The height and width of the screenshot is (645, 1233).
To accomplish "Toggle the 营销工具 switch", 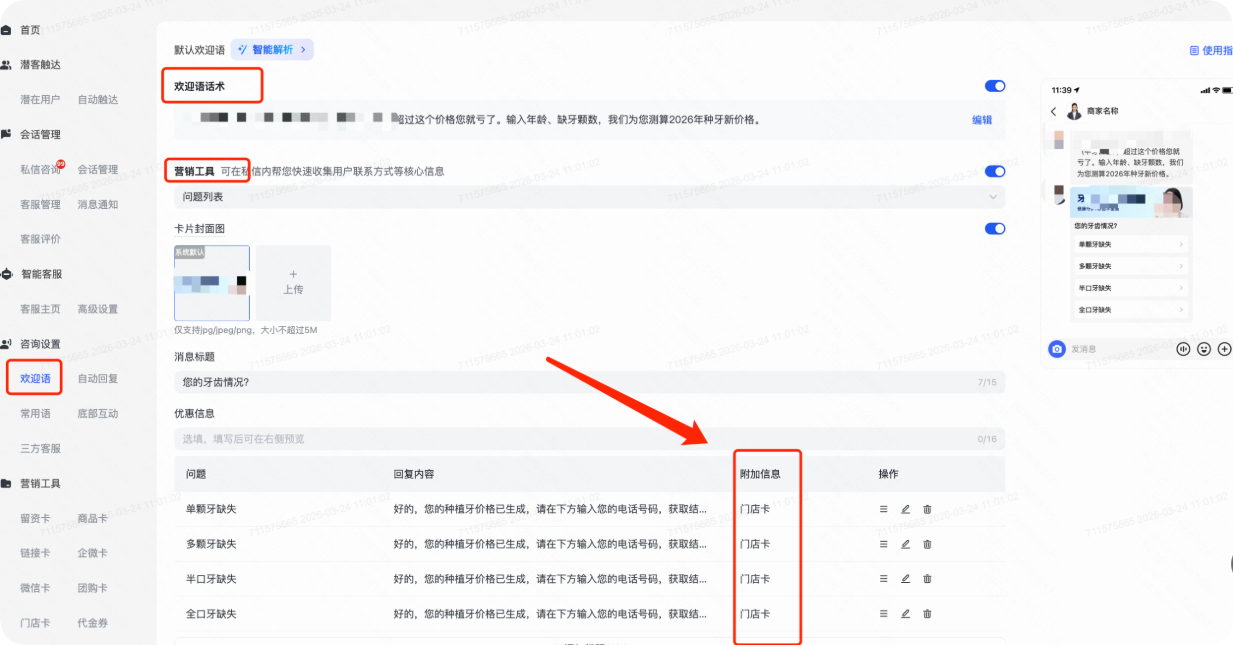I will point(995,171).
